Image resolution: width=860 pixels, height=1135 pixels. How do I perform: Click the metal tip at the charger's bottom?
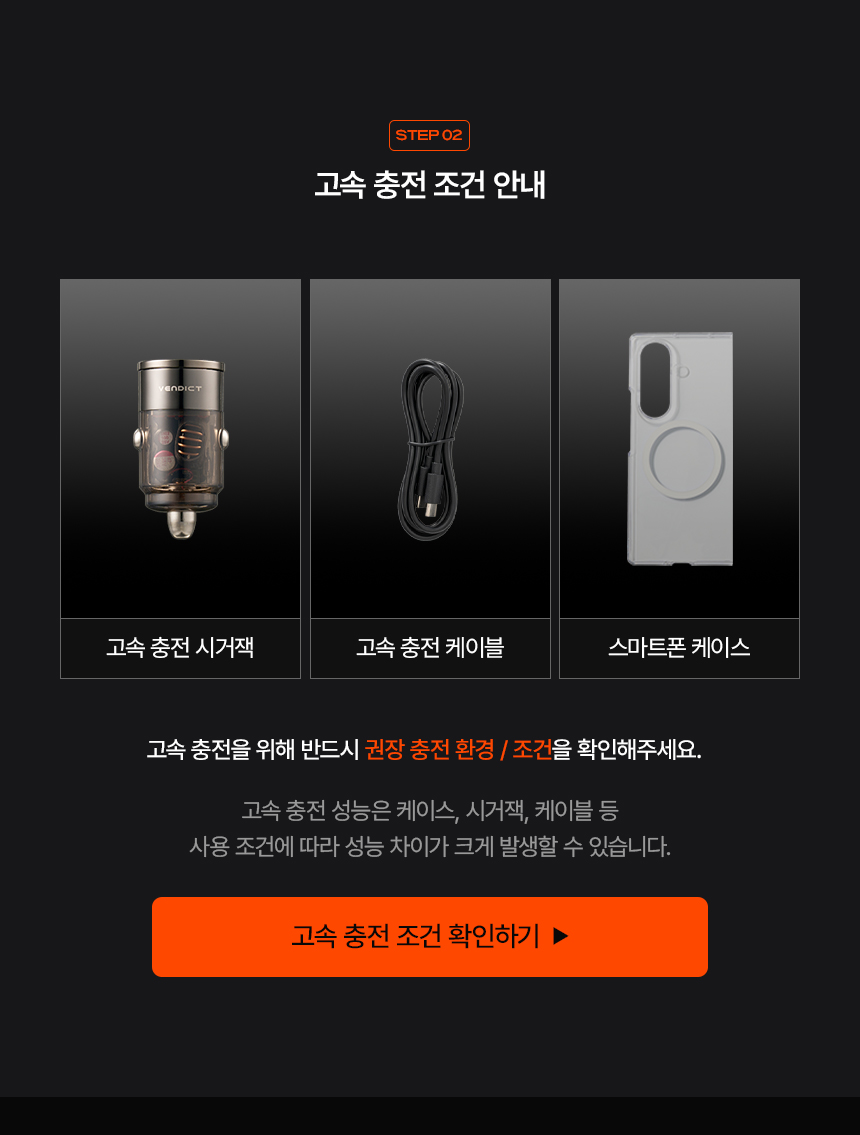click(x=179, y=524)
